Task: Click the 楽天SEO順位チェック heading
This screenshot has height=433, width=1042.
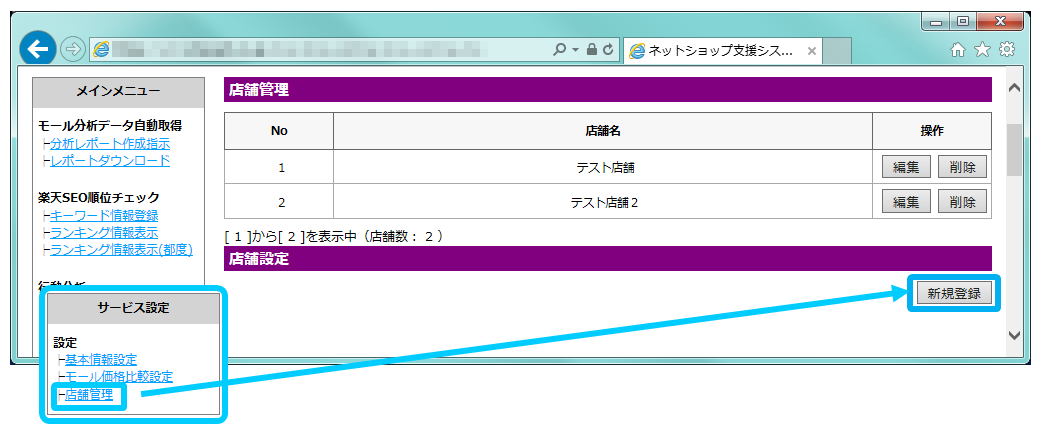Action: point(99,197)
